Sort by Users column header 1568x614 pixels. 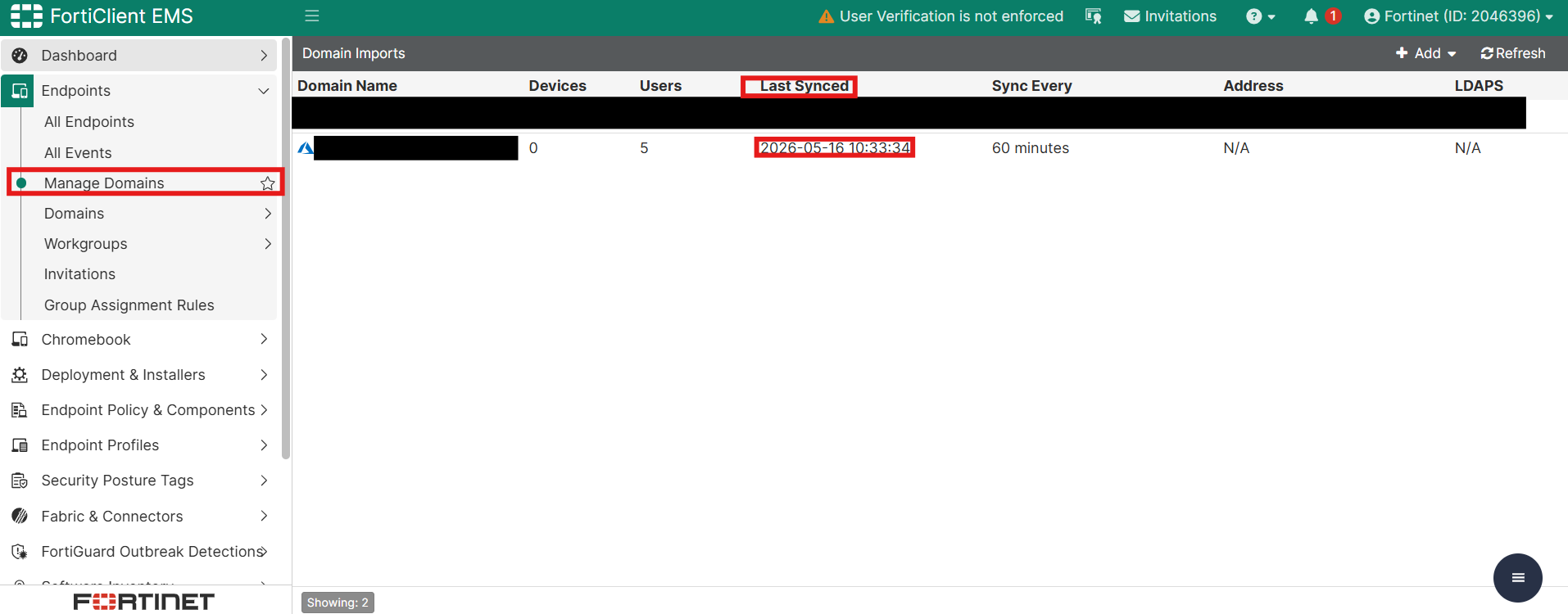[660, 86]
